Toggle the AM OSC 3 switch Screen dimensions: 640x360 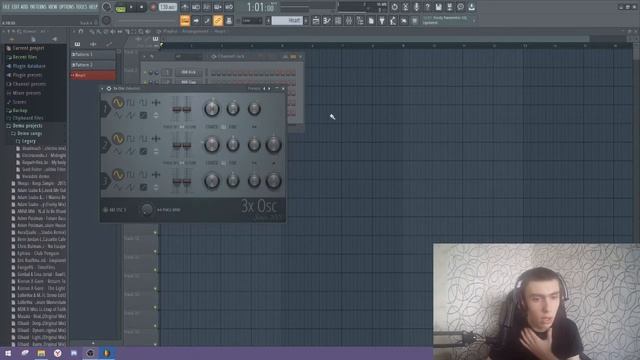pos(106,210)
